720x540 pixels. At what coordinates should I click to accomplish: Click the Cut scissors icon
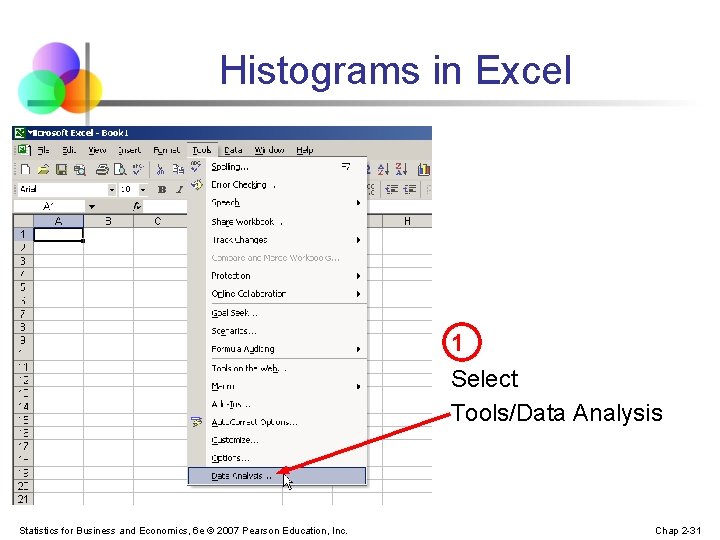pyautogui.click(x=160, y=169)
